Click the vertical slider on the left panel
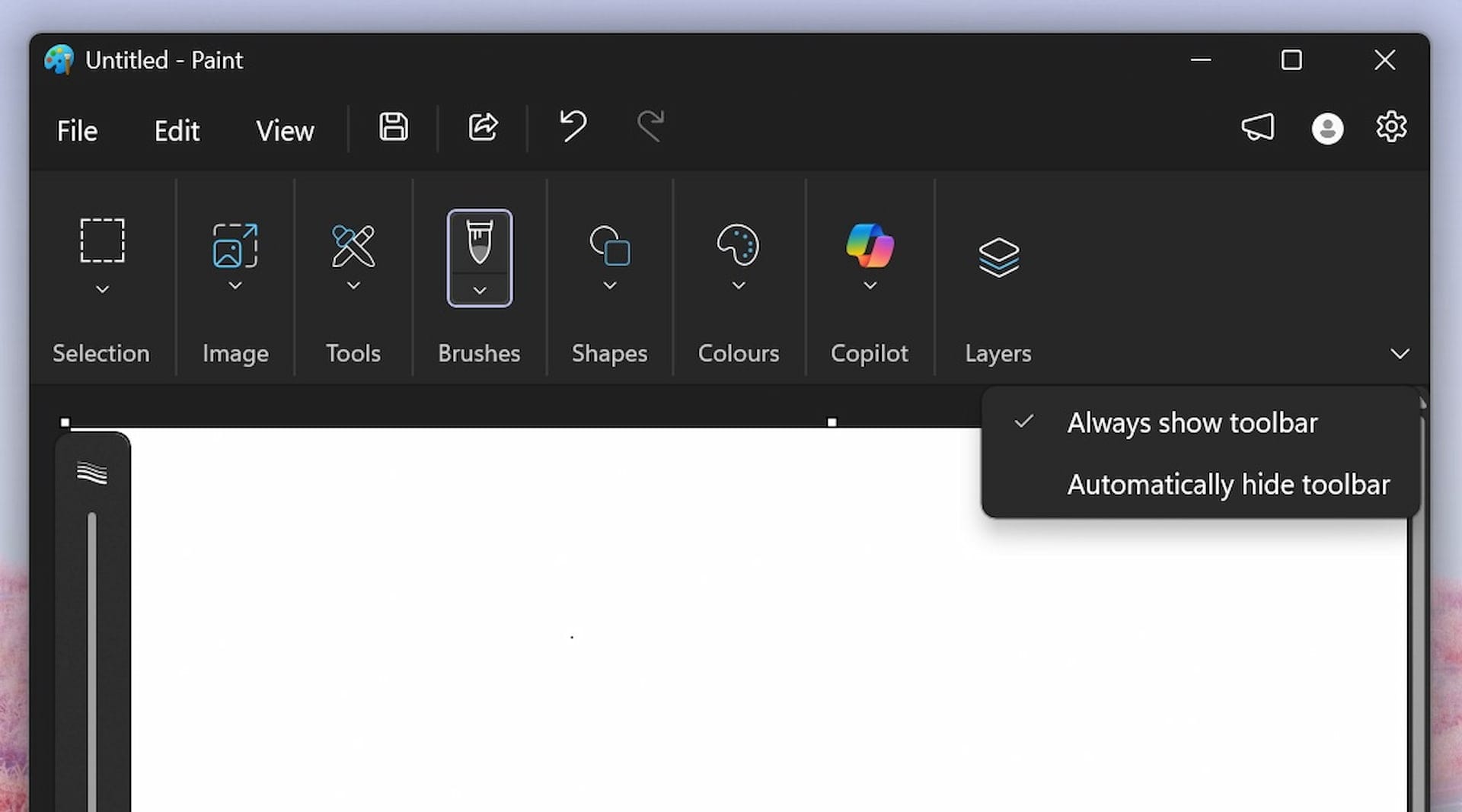This screenshot has width=1462, height=812. click(x=94, y=647)
